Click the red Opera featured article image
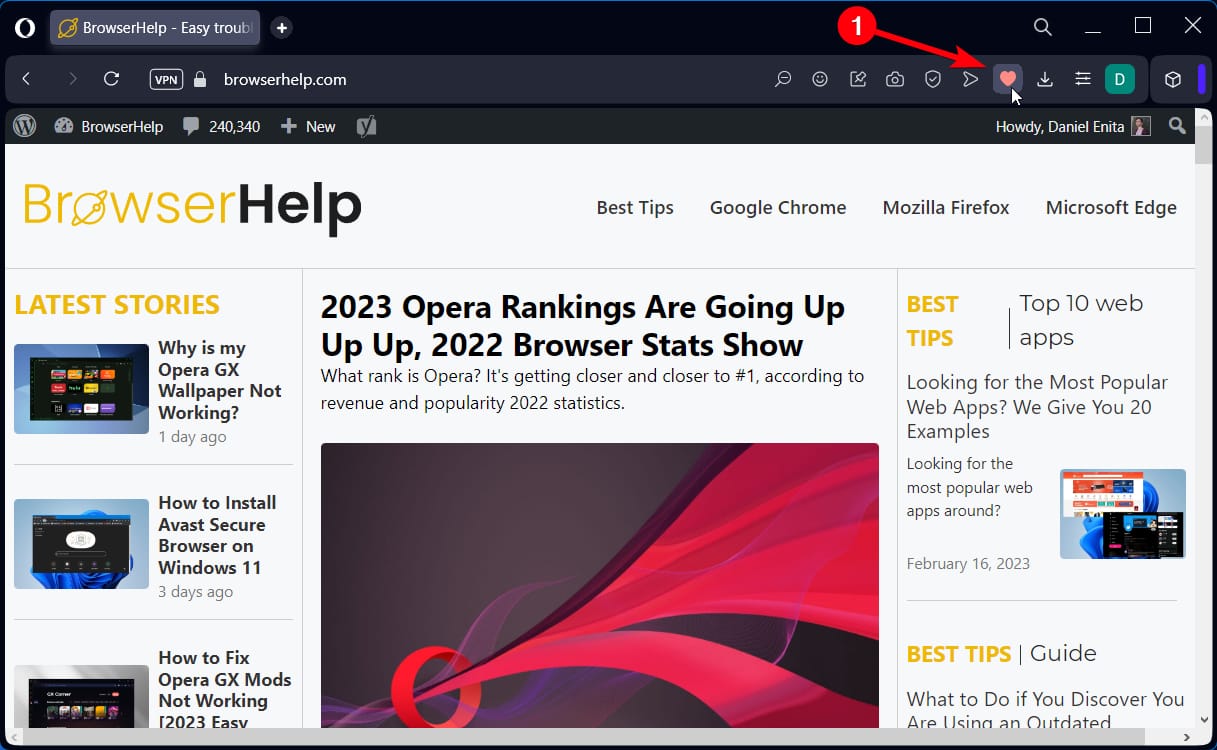1217x750 pixels. 600,585
